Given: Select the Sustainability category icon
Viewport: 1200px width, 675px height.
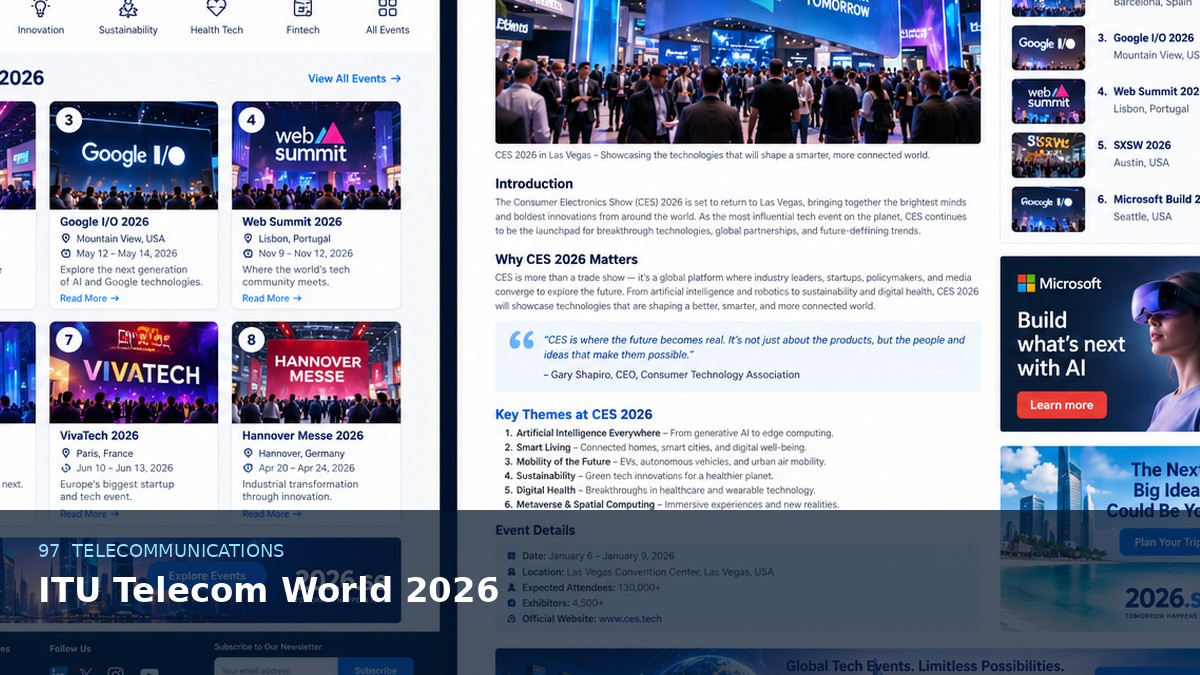Looking at the screenshot, I should point(128,9).
